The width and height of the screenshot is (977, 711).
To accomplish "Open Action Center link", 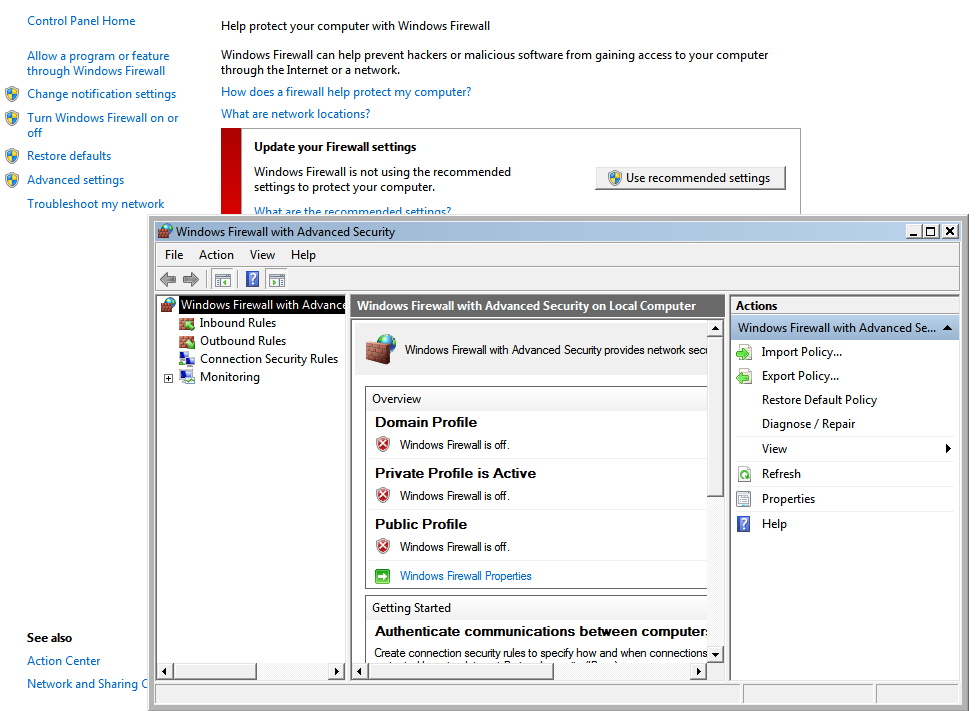I will [64, 661].
